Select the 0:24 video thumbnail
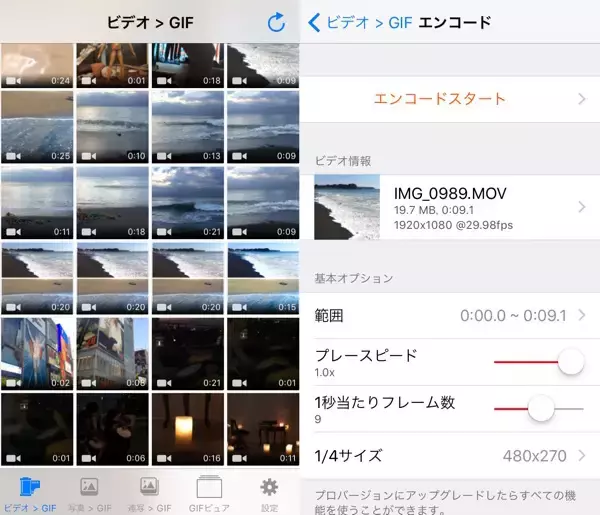This screenshot has width=600, height=515. (x=37, y=65)
